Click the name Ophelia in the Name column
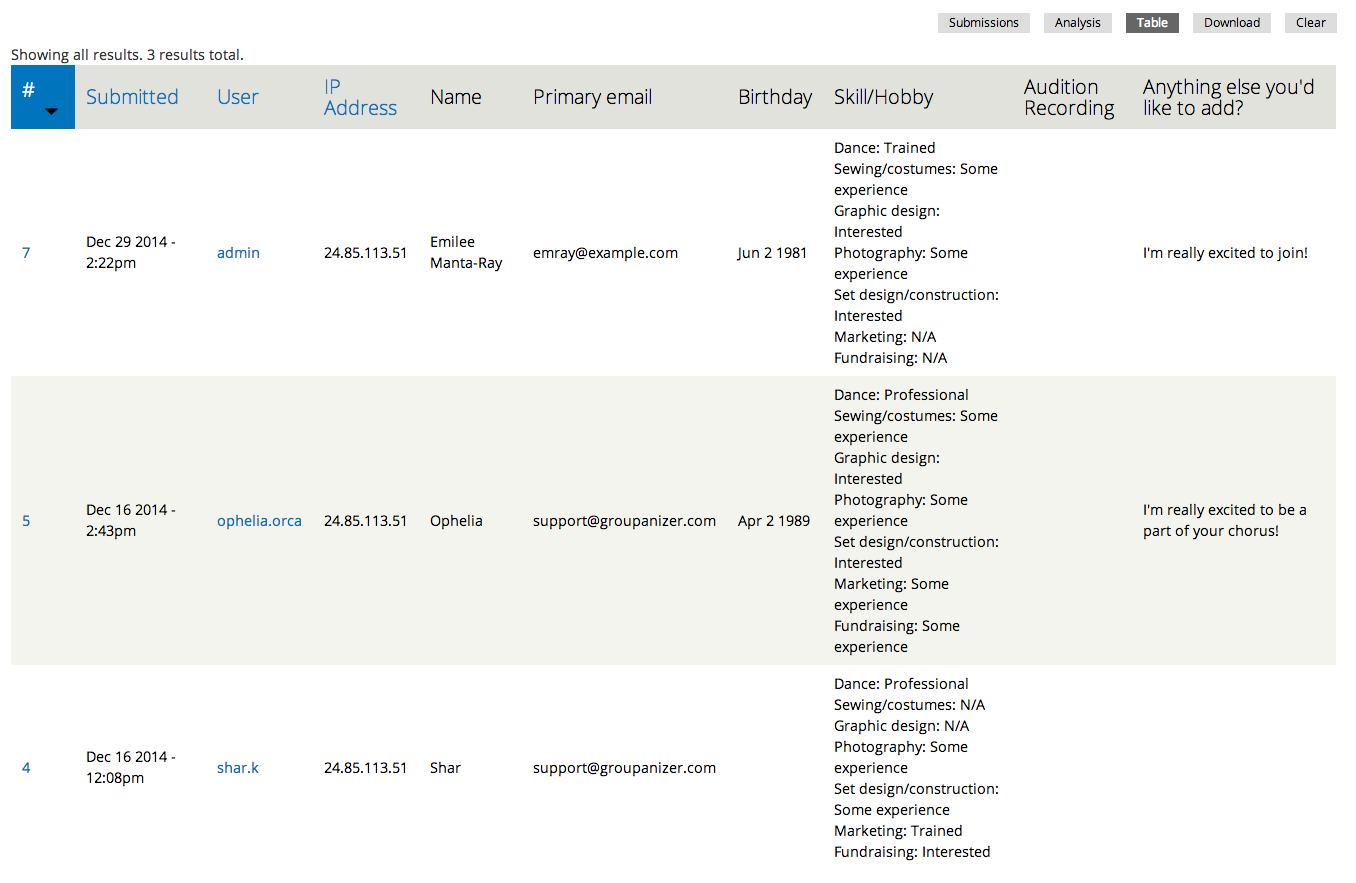The width and height of the screenshot is (1356, 883). pos(456,521)
